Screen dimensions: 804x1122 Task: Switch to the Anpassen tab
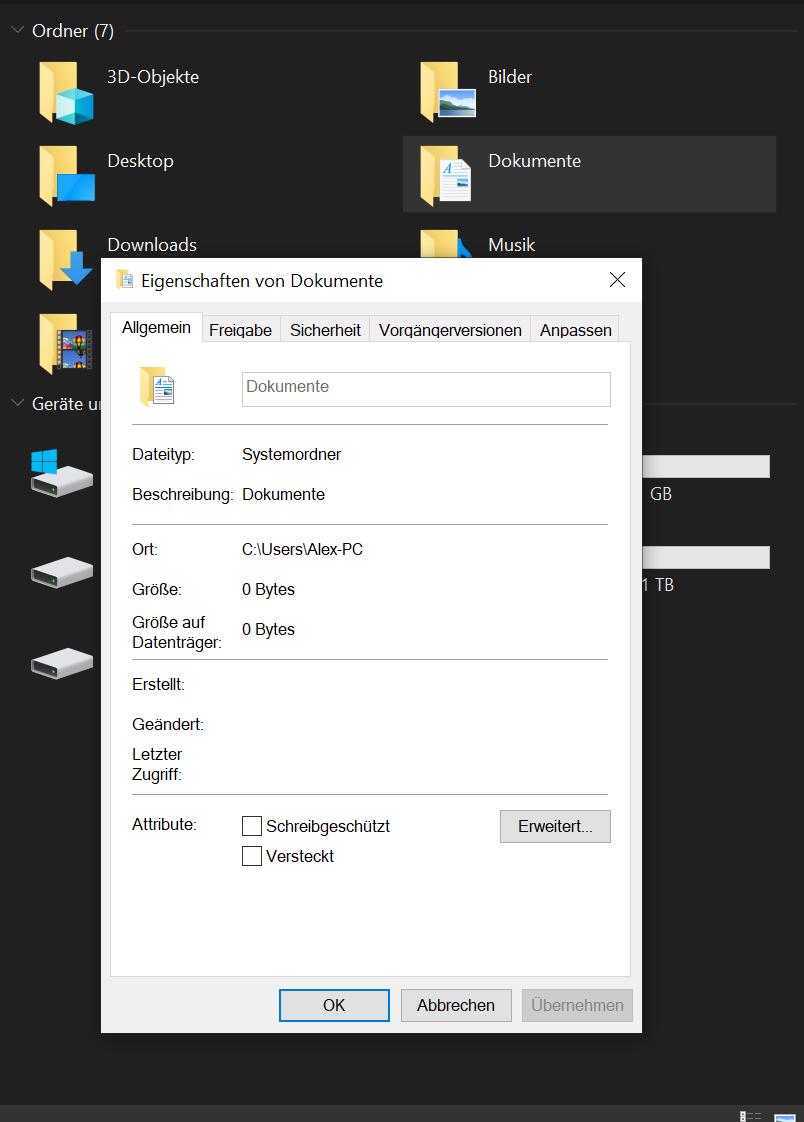pos(575,330)
